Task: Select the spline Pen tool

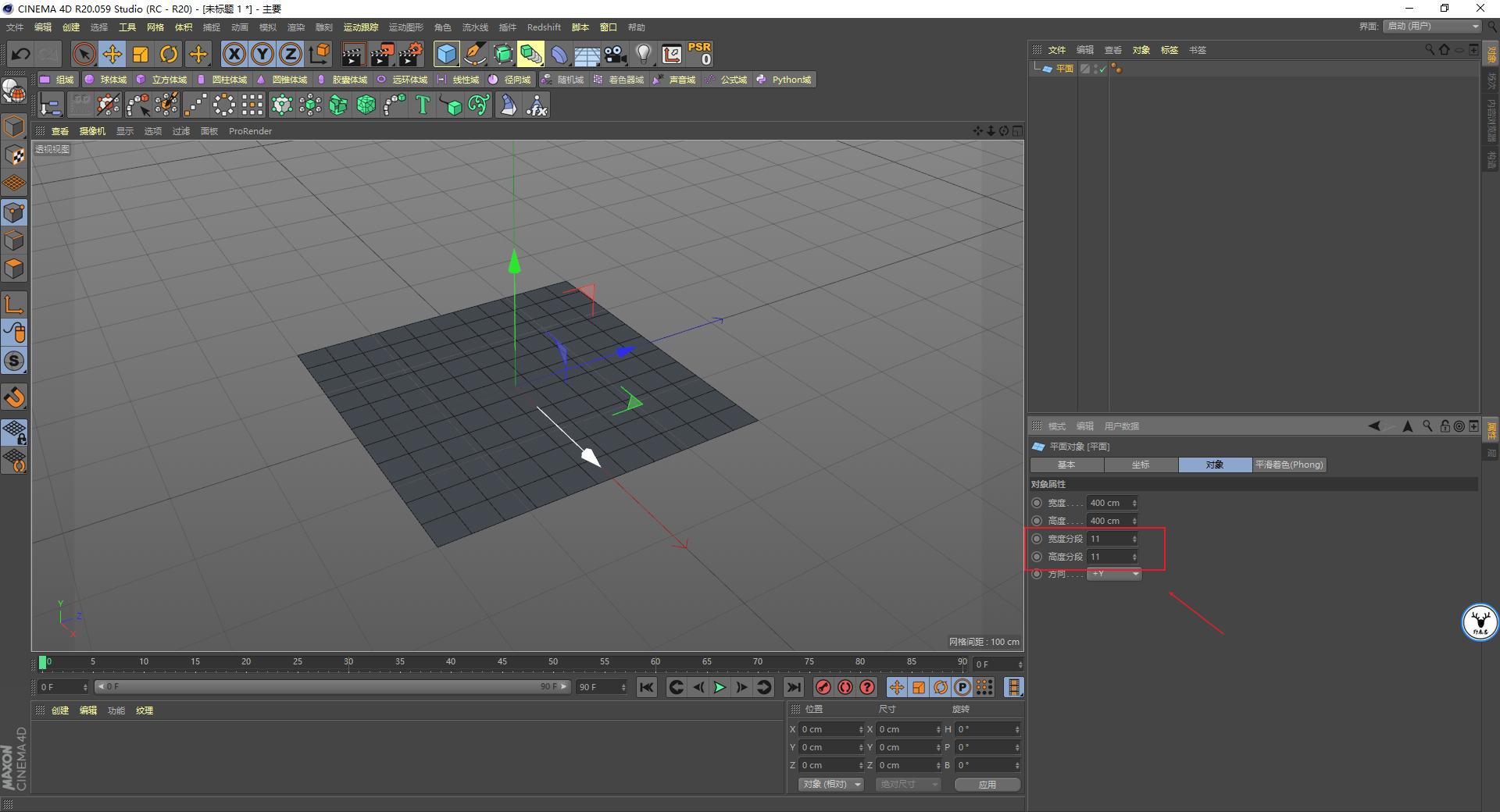Action: tap(474, 54)
